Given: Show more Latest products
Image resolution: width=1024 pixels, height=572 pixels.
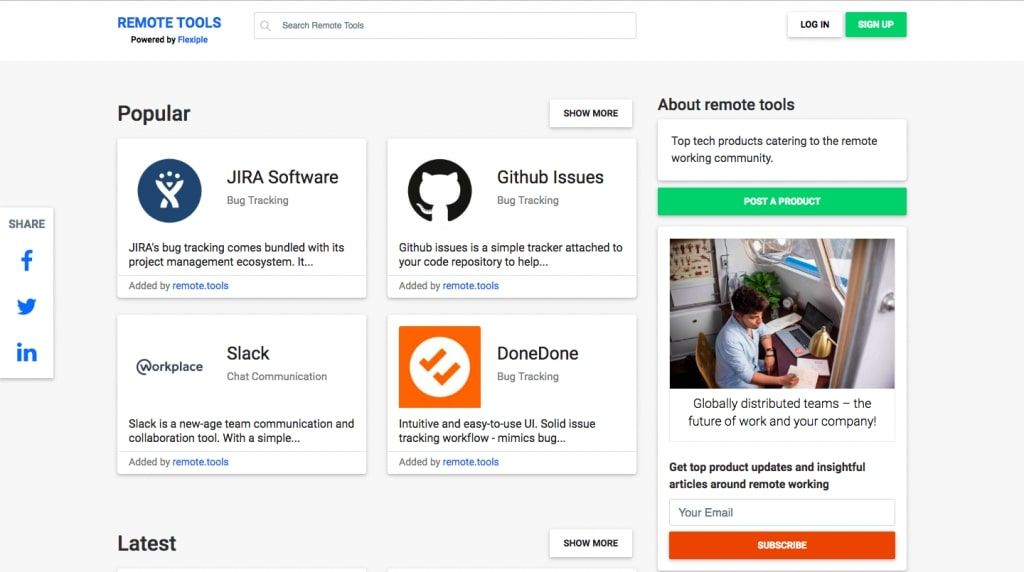Looking at the screenshot, I should point(590,543).
